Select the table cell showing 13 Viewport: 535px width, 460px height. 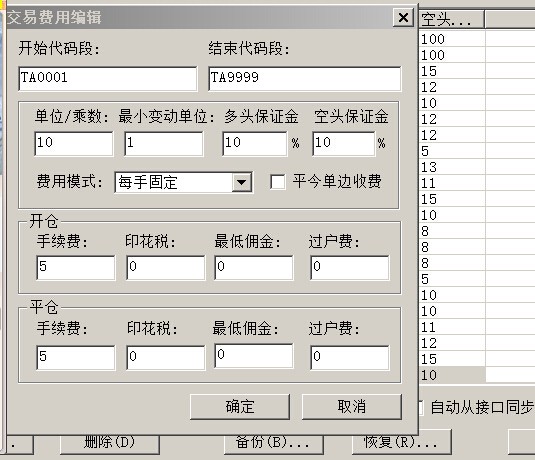coord(452,167)
